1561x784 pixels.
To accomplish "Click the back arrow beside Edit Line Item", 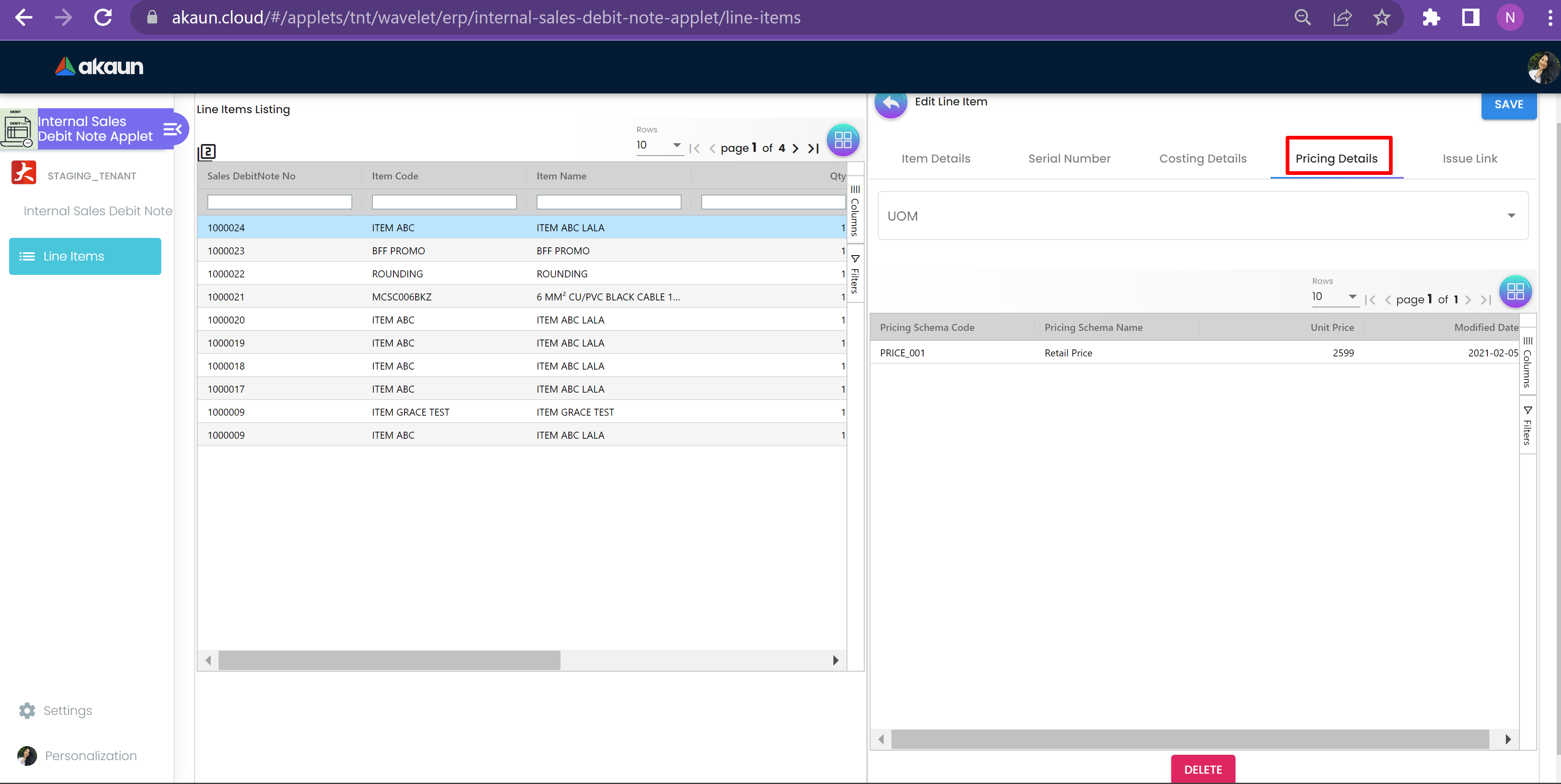I will point(890,104).
